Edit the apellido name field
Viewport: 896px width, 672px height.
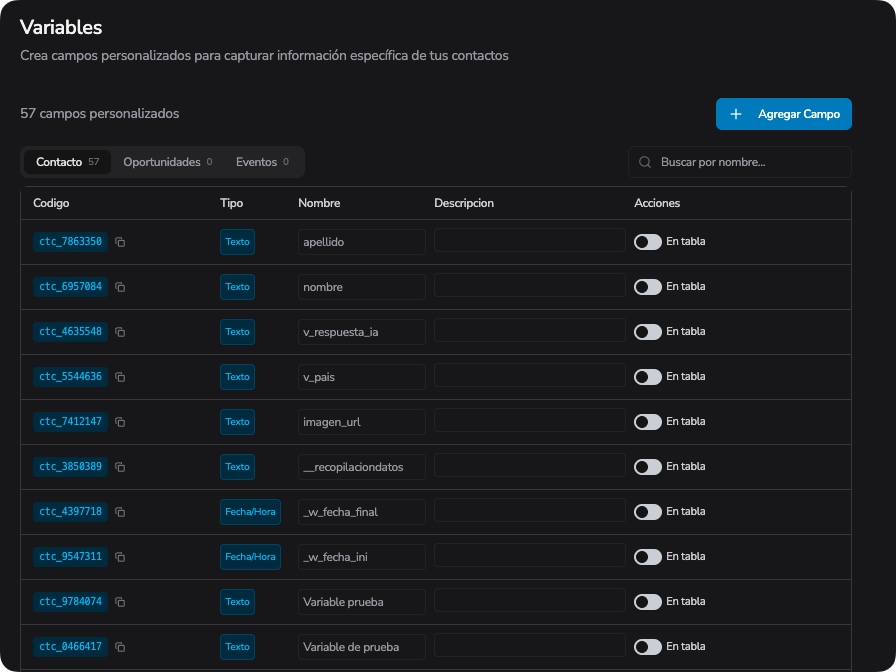pyautogui.click(x=362, y=242)
